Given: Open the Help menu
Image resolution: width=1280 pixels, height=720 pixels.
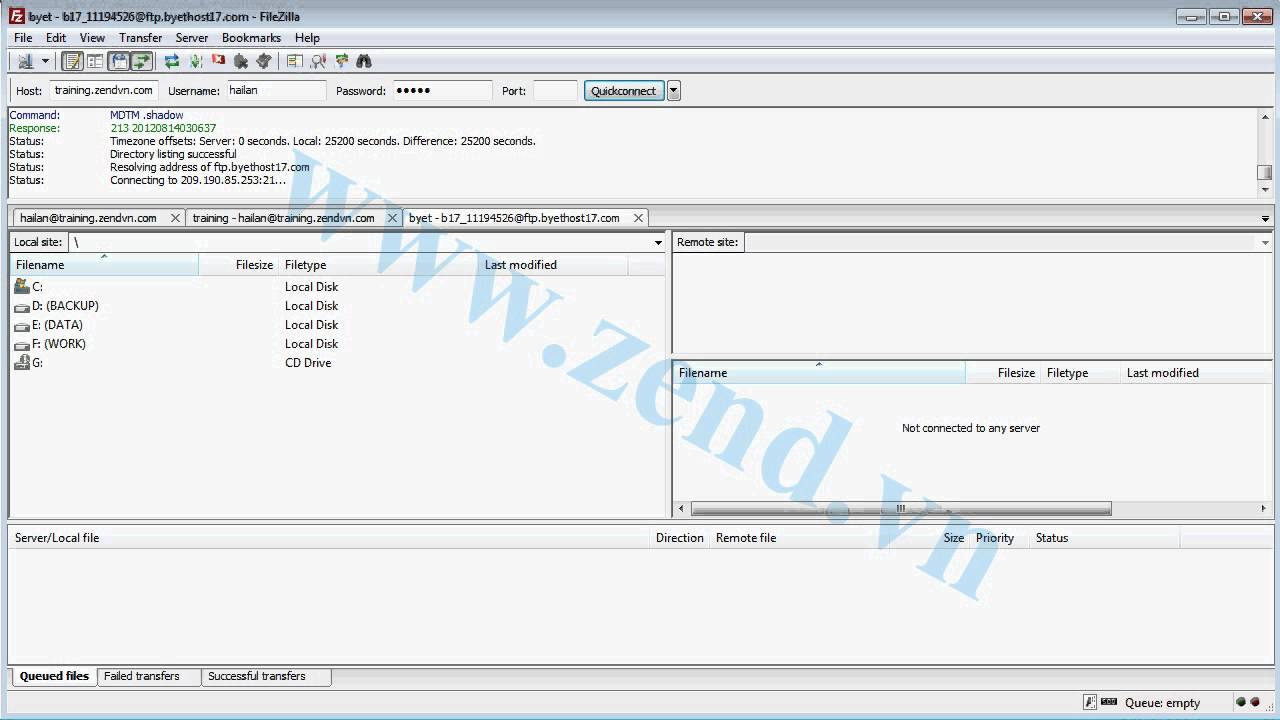Looking at the screenshot, I should click(x=307, y=38).
